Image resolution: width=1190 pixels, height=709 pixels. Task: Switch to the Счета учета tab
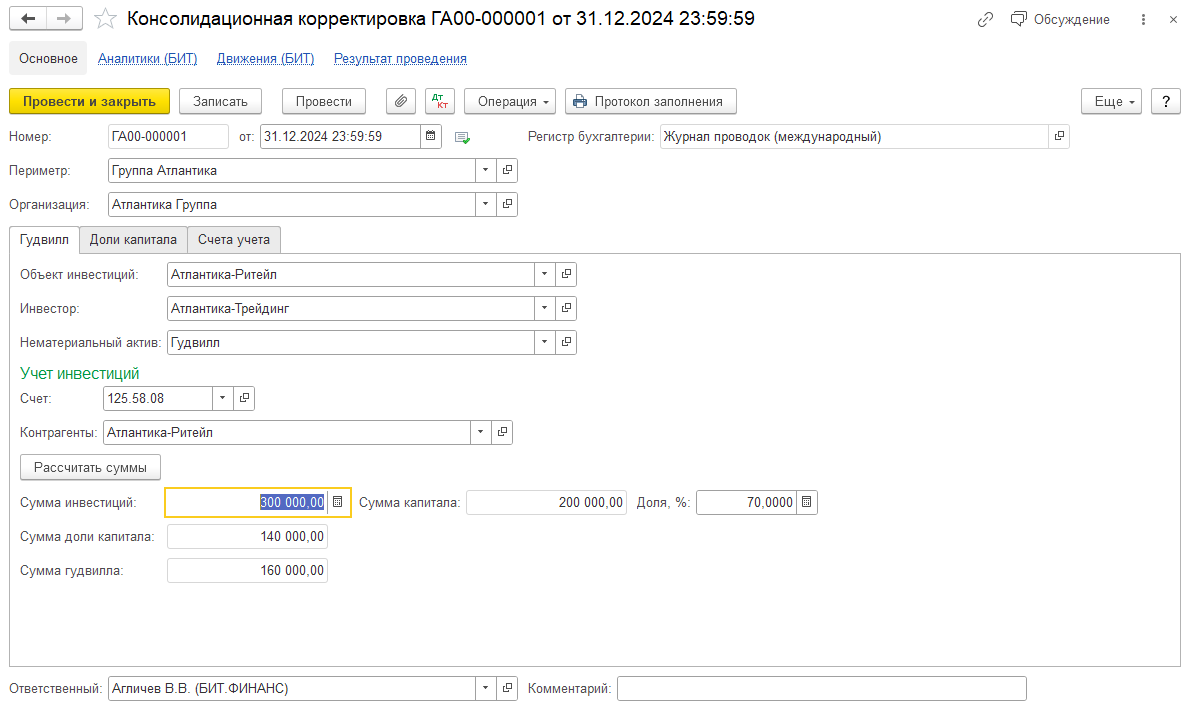tap(234, 240)
